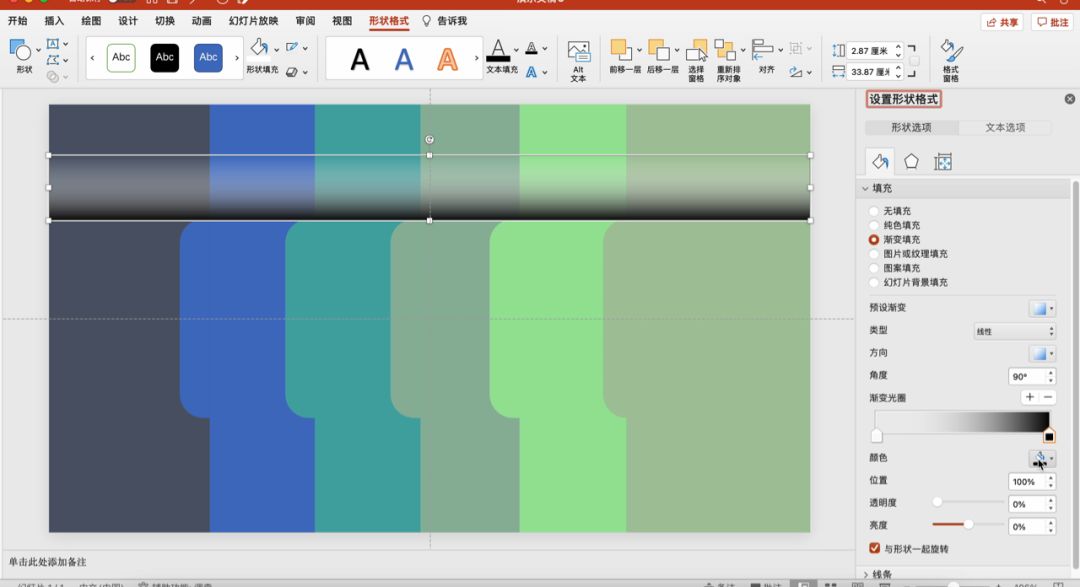
Task: Select the fill and line bucket tab icon
Action: pyautogui.click(x=880, y=161)
